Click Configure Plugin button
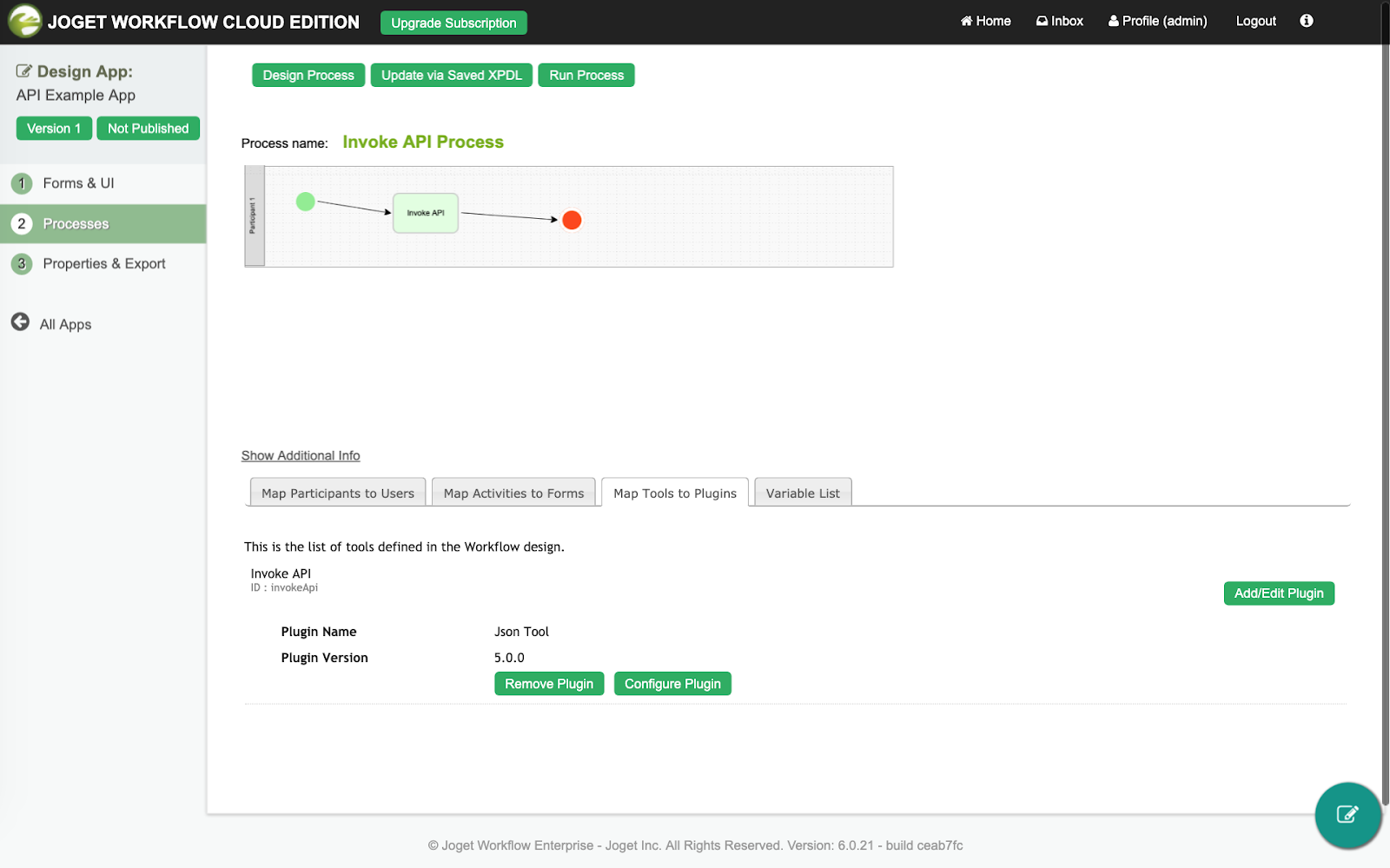The image size is (1390, 868). 672,684
